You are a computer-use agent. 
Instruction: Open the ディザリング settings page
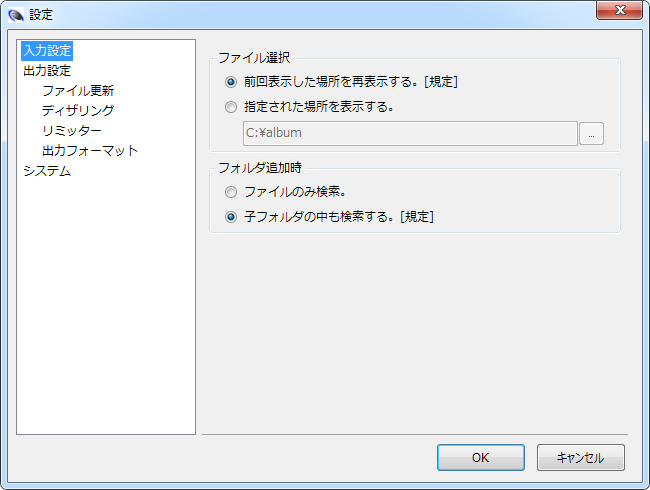pyautogui.click(x=78, y=110)
